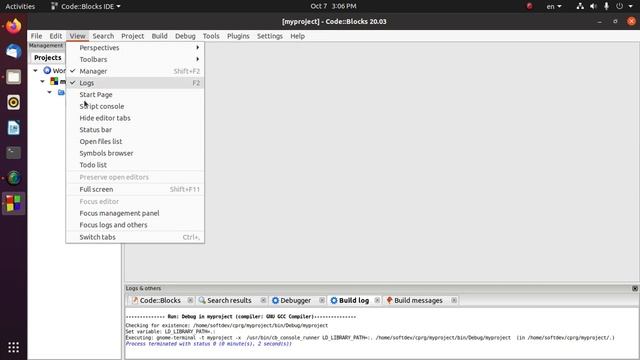The width and height of the screenshot is (640, 360).
Task: Click the Workspace icon in Projects tree
Action: pos(47,70)
